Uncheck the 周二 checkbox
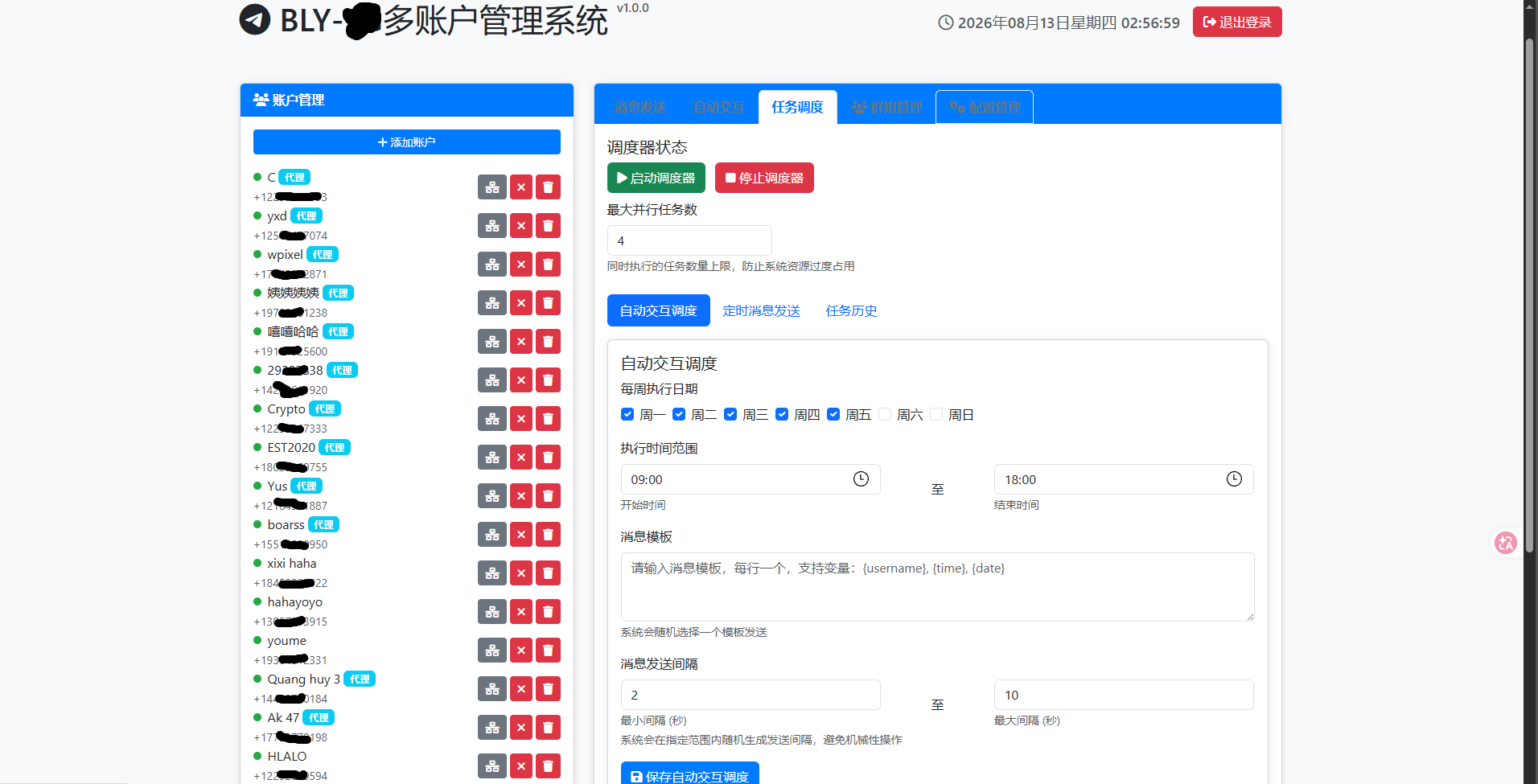Viewport: 1538px width, 784px height. (x=679, y=414)
